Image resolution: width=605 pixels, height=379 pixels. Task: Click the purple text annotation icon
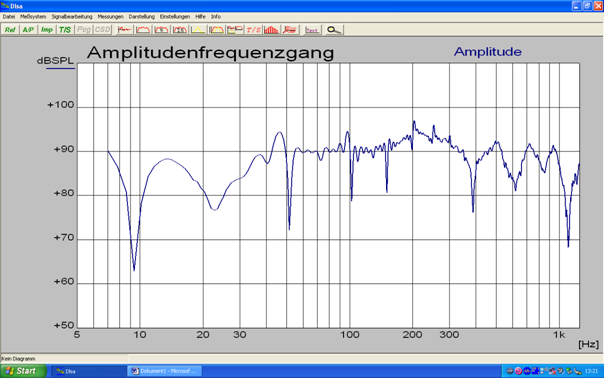point(312,30)
